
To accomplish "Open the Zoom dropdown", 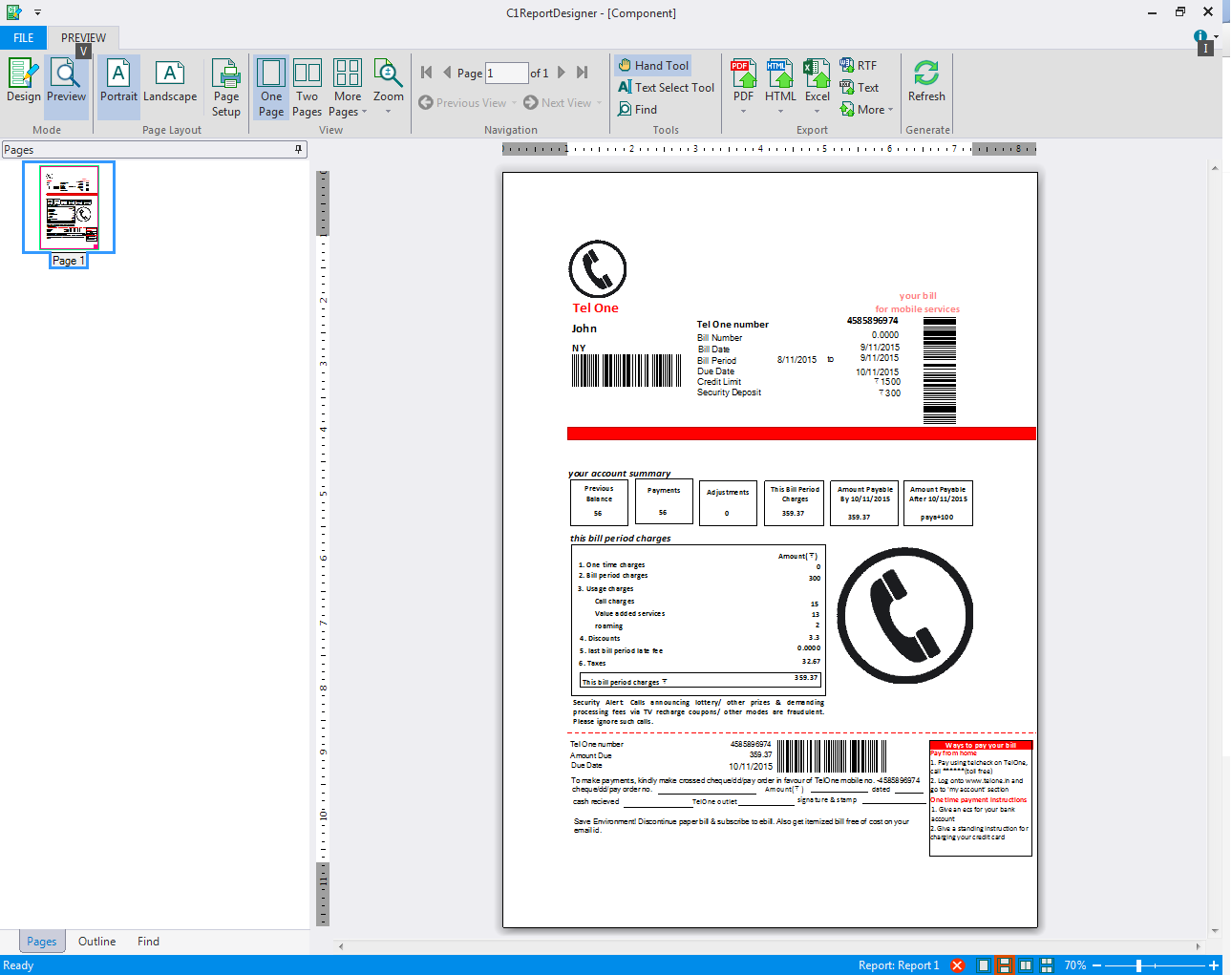I will click(x=388, y=88).
